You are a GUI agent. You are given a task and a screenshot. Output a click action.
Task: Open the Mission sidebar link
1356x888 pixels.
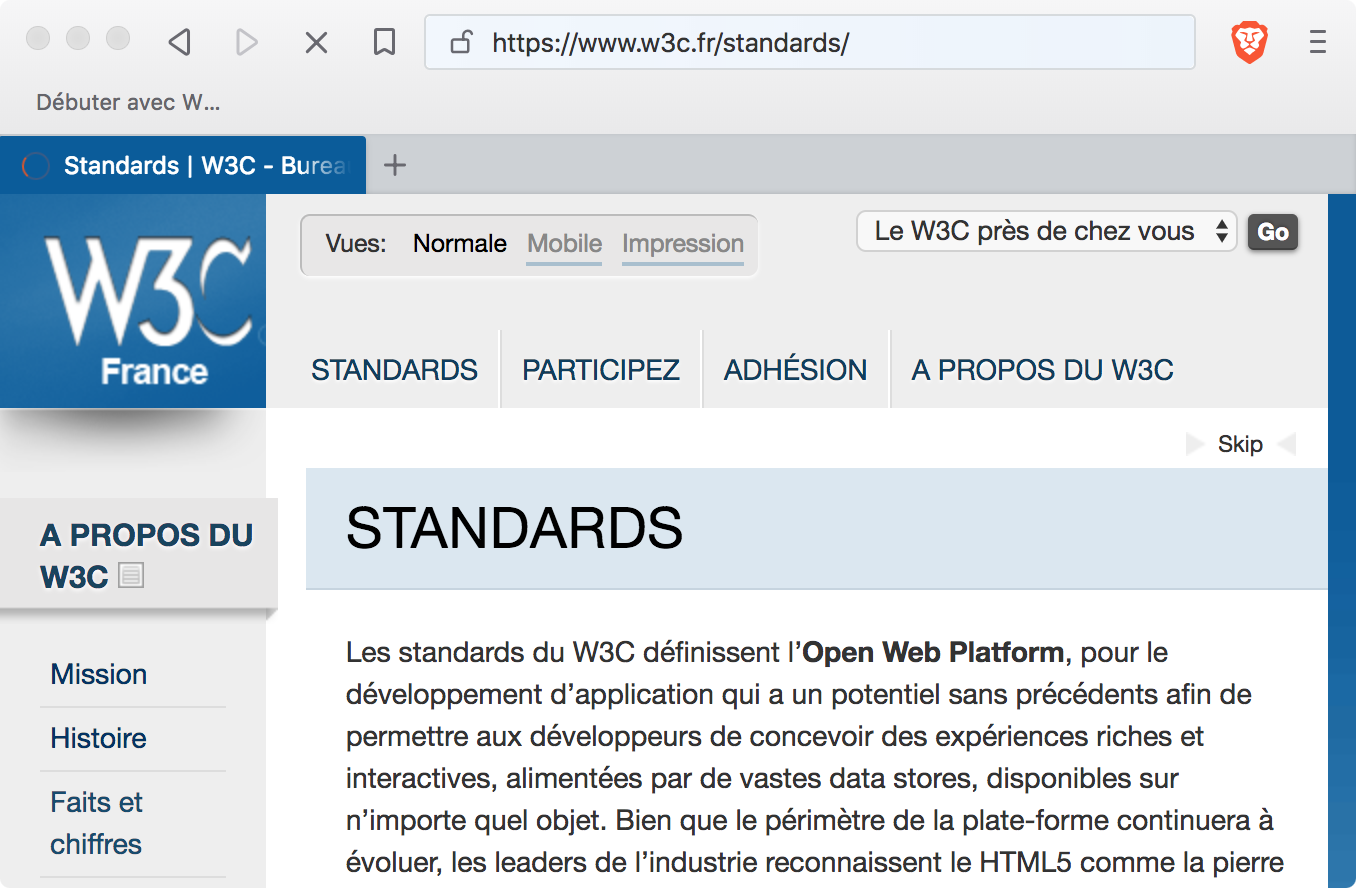(99, 674)
